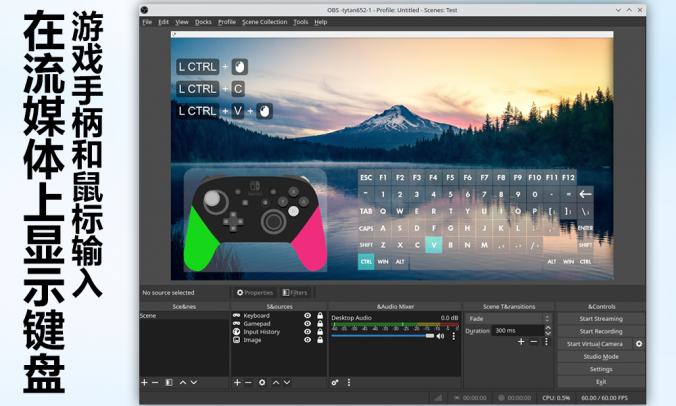The image size is (676, 406).
Task: Add a new scene with the plus icon
Action: [144, 382]
